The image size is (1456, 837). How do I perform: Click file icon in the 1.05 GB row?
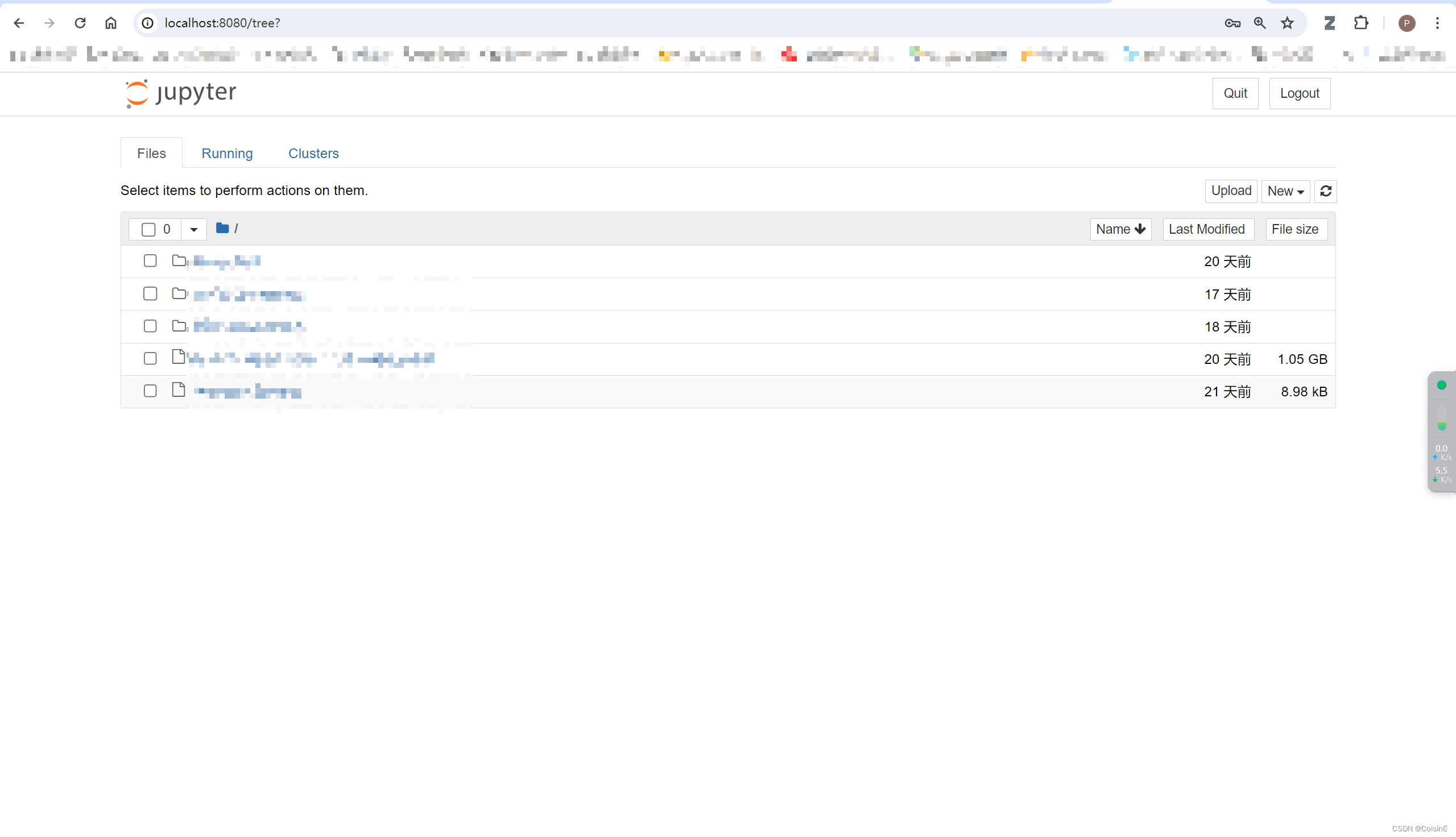[x=179, y=357]
